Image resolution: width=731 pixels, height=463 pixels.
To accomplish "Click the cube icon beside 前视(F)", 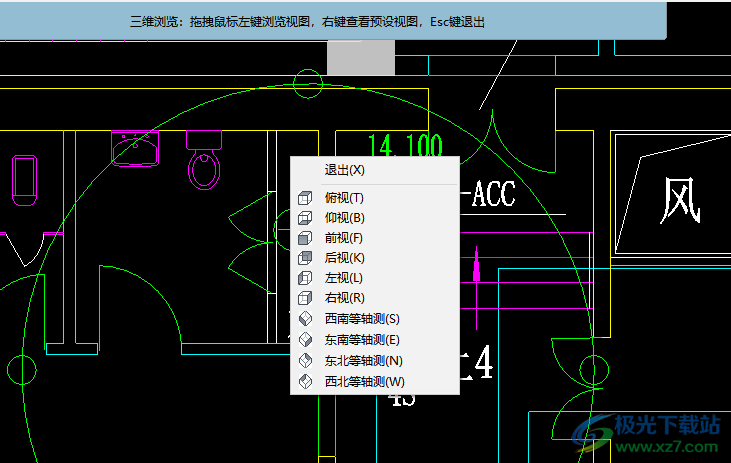I will tap(305, 238).
